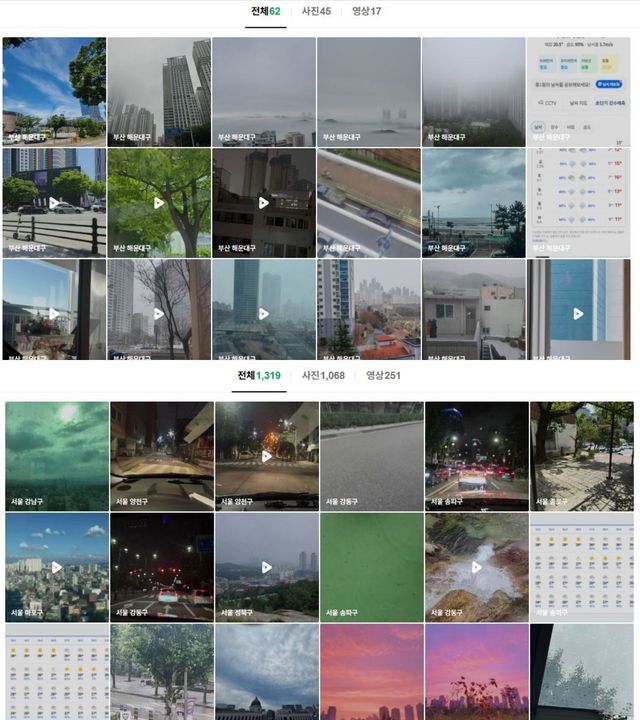The height and width of the screenshot is (720, 640).
Task: Switch to the 사진 45 tab
Action: pos(316,12)
